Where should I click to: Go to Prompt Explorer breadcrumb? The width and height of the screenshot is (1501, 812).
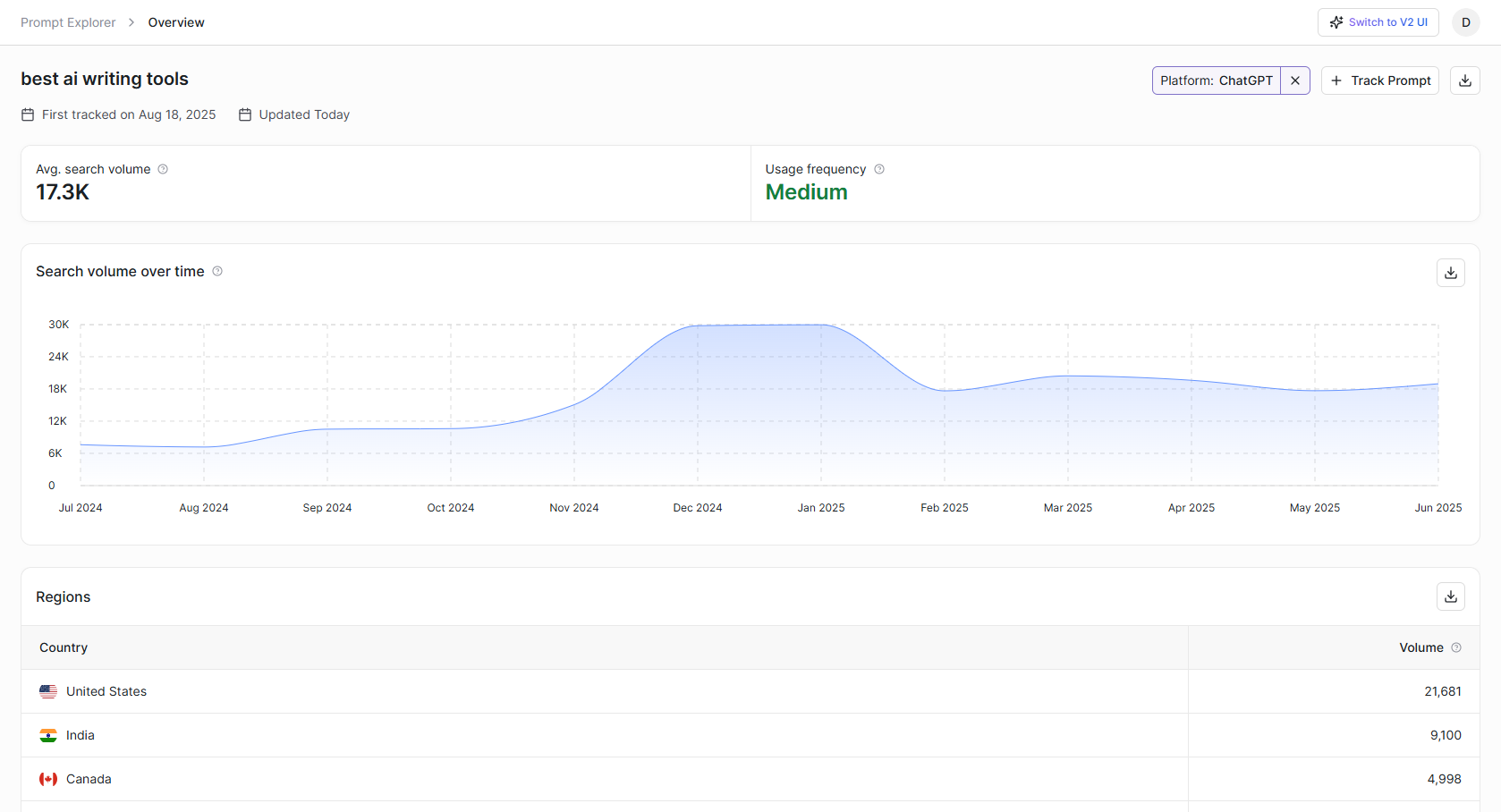(x=68, y=22)
